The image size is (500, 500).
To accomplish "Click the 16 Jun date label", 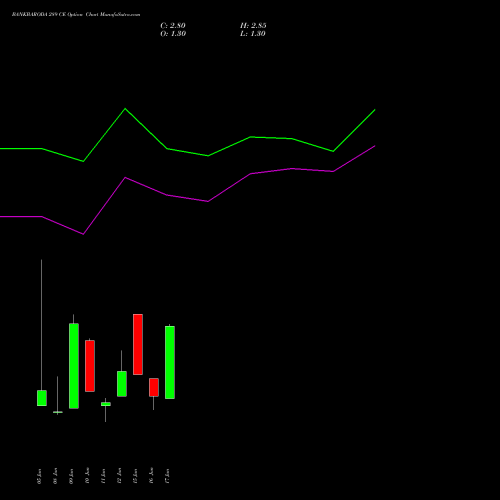I will pyautogui.click(x=151, y=476).
